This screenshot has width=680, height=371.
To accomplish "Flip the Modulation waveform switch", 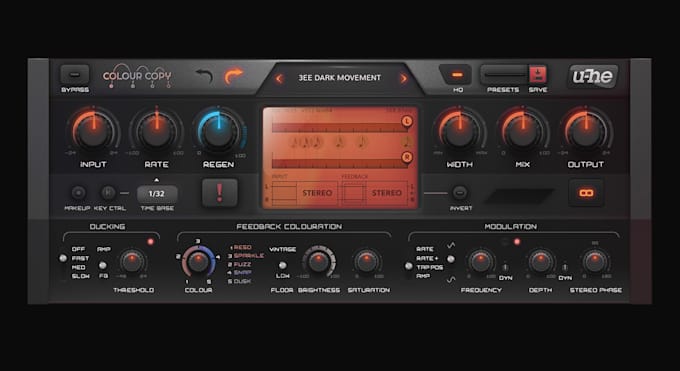I will click(x=451, y=259).
